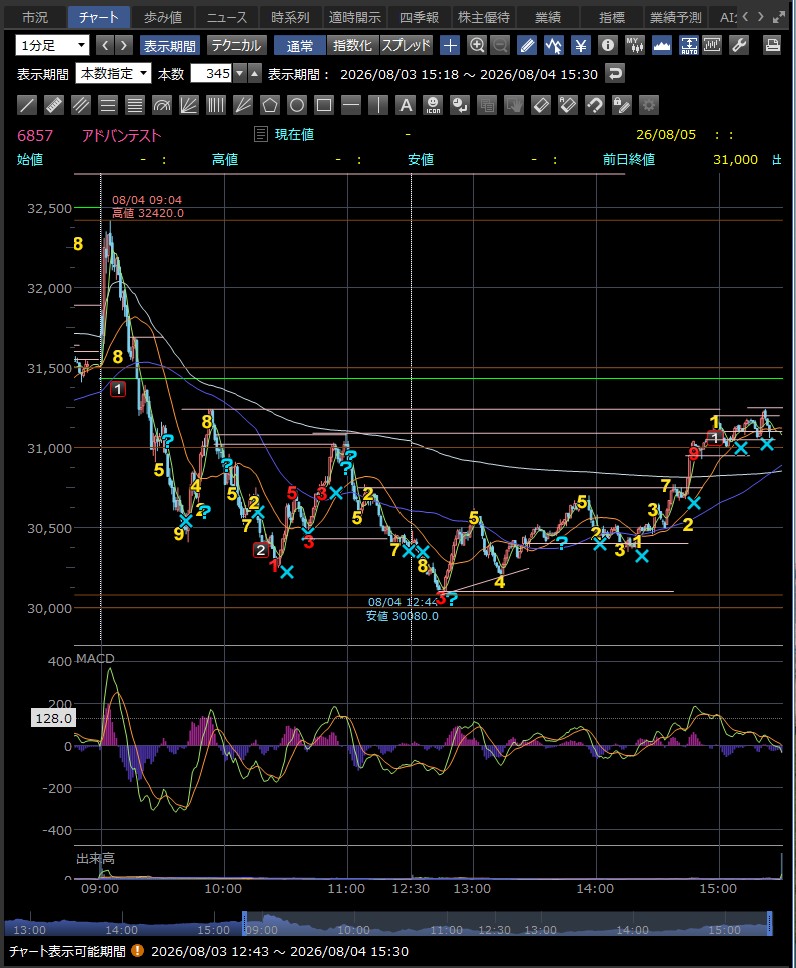Click the right handle of range navigator

point(769,923)
